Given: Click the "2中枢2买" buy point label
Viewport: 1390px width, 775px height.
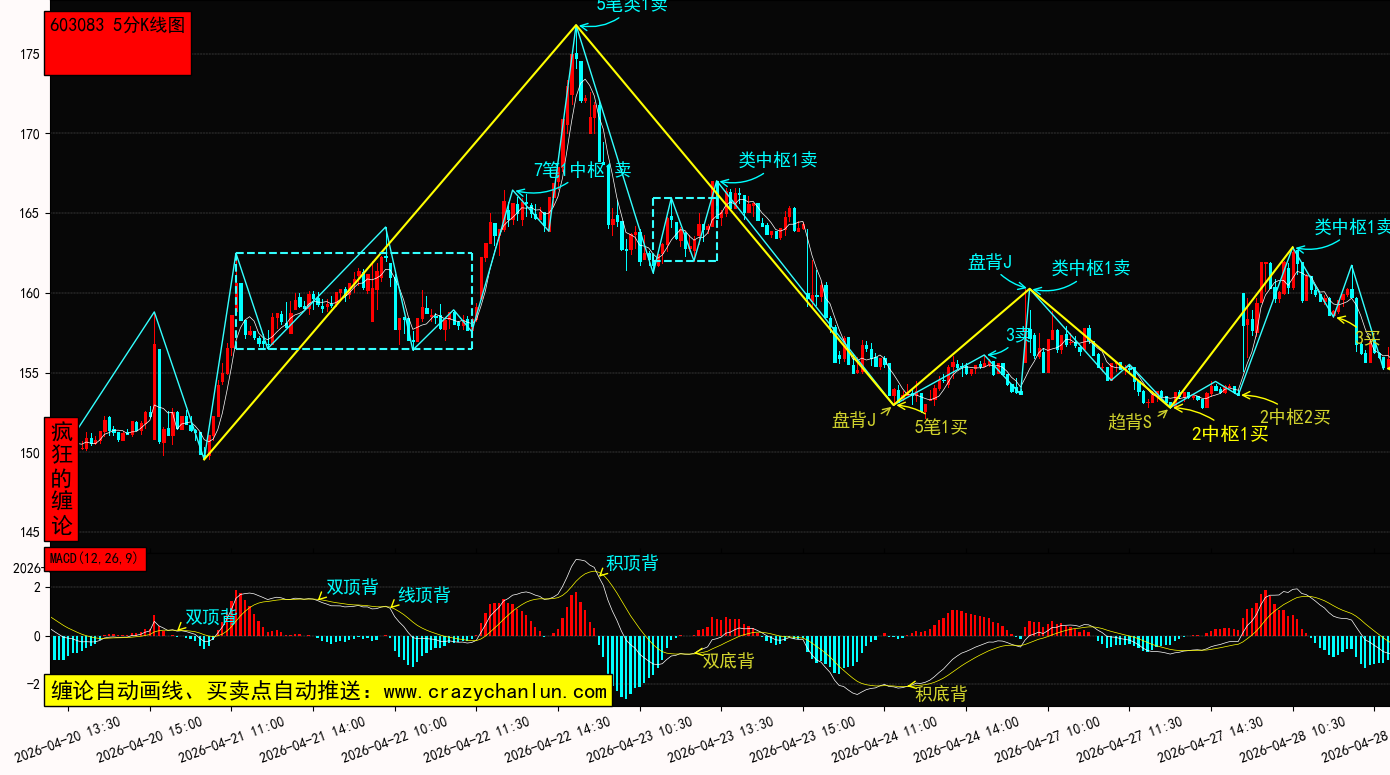Looking at the screenshot, I should pos(1294,417).
